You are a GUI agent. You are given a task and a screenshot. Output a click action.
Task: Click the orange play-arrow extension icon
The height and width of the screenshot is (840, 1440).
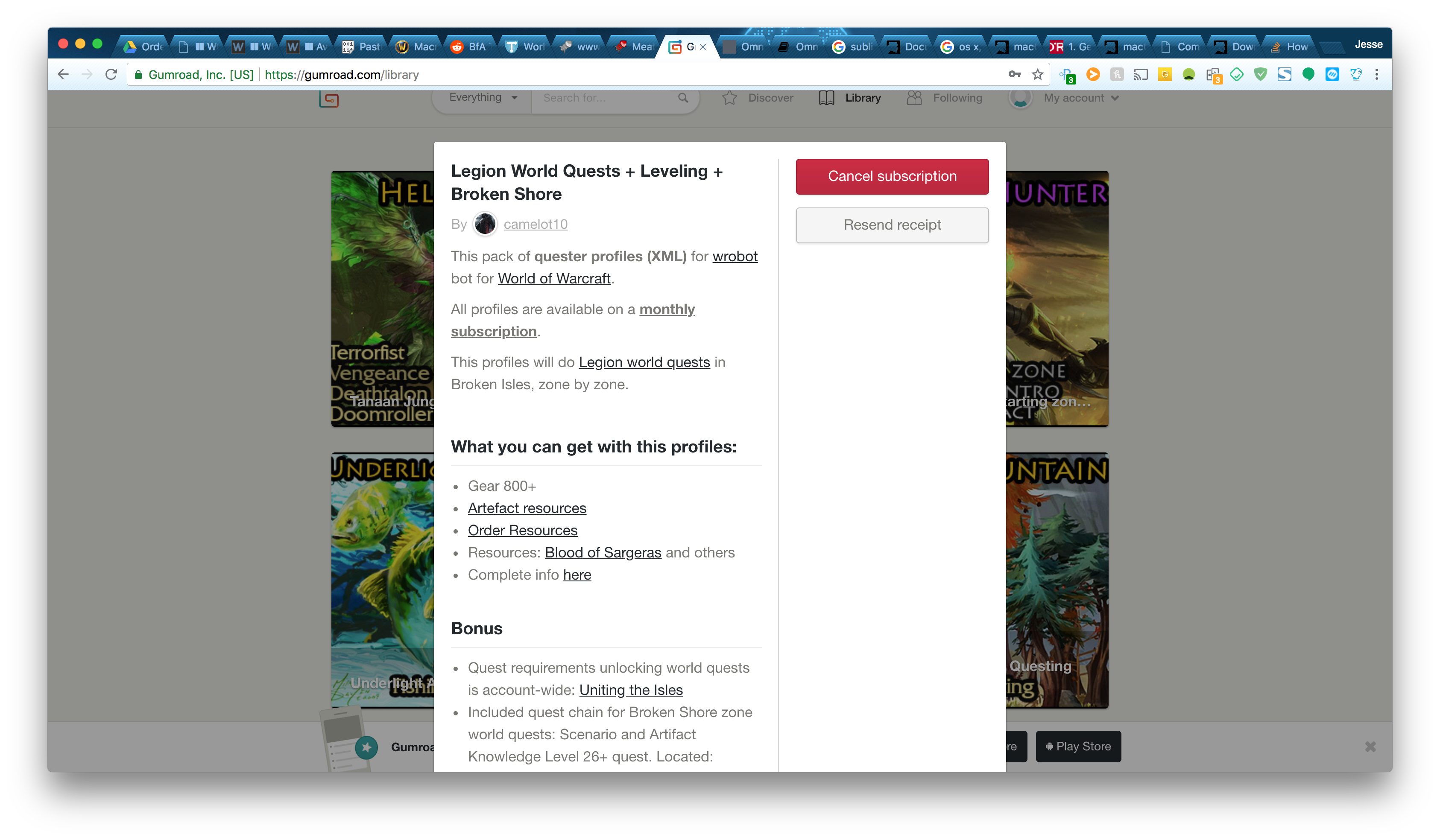(x=1092, y=74)
